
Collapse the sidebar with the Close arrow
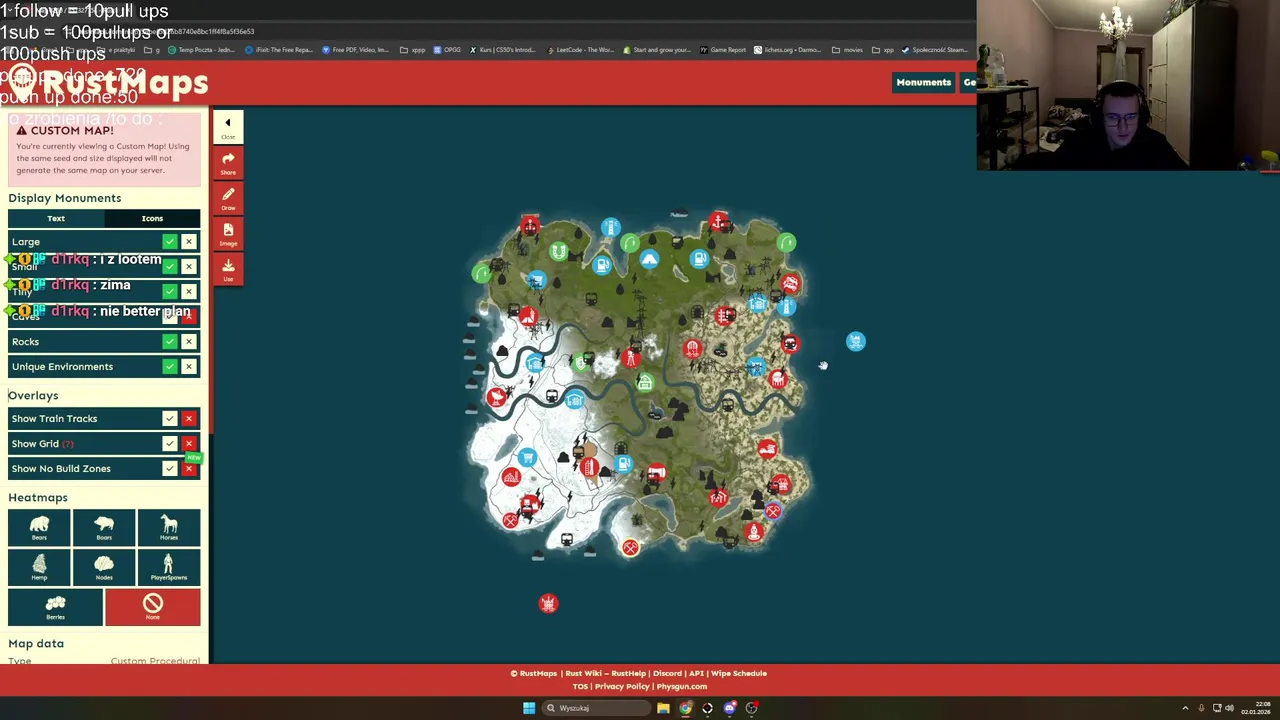pos(228,127)
